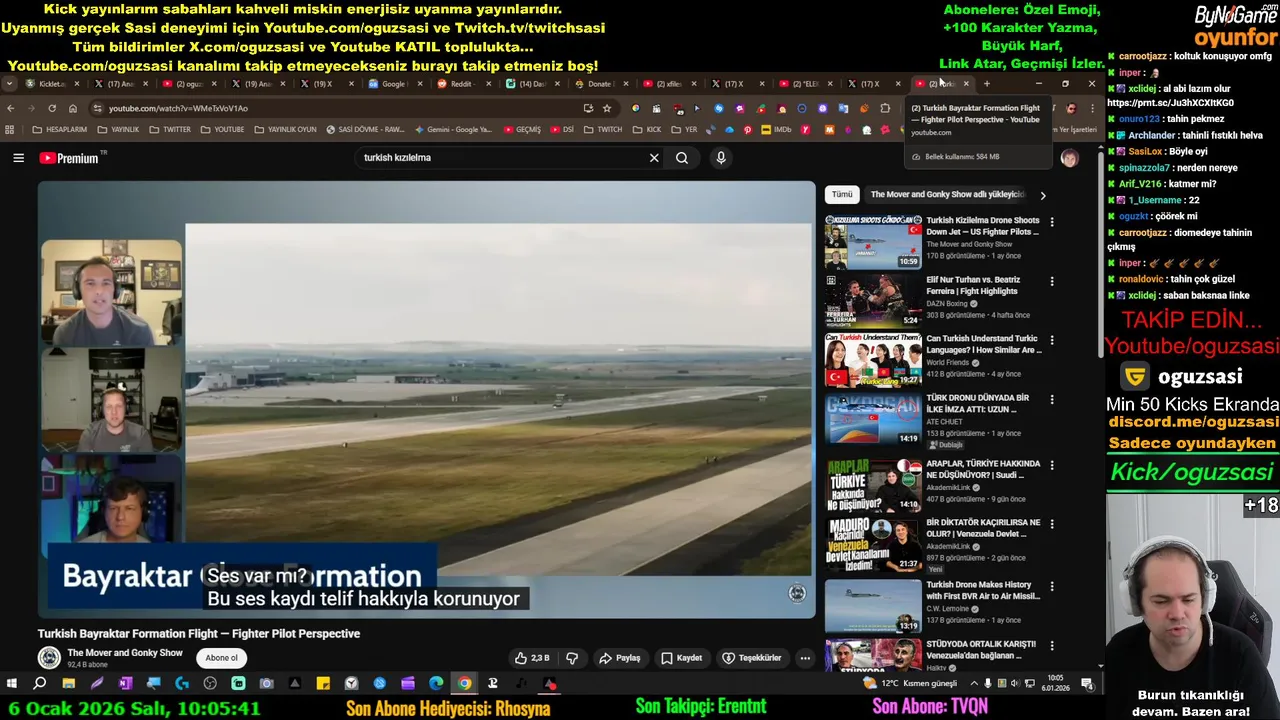Switch to the Google browser tab
The width and height of the screenshot is (1280, 720).
[392, 84]
